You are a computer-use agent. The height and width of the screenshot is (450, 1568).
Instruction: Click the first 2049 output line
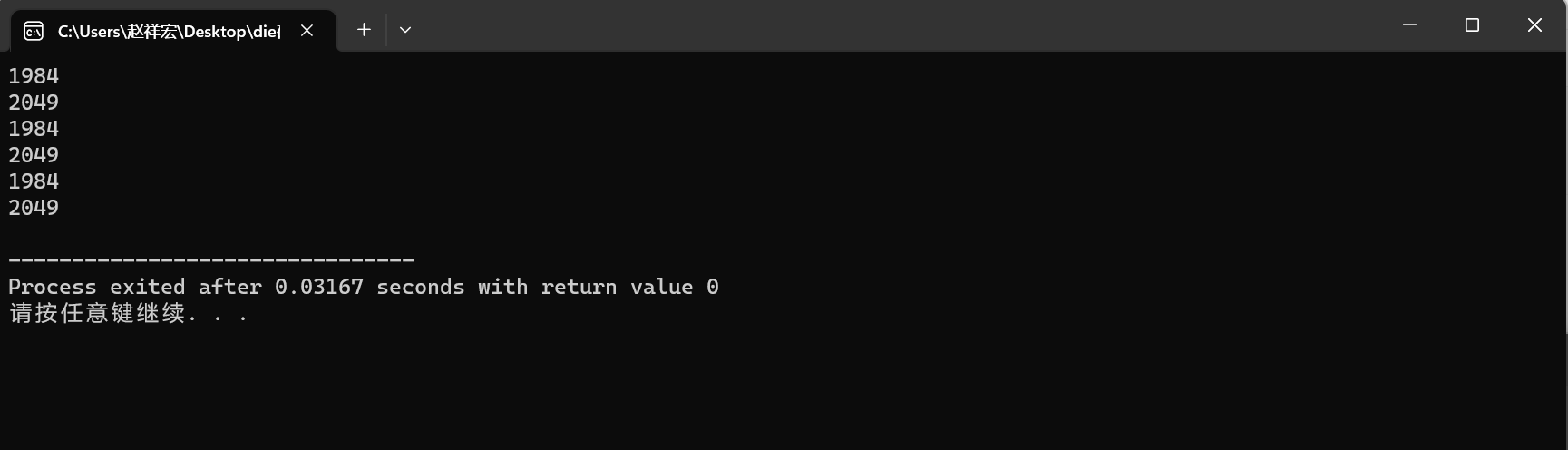(x=34, y=103)
